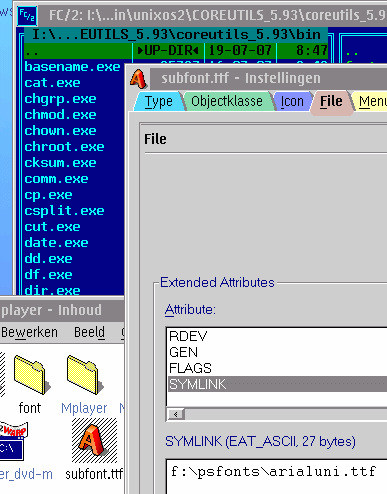Click the font folder name label
Screen dimensions: 387x494
pos(30,408)
